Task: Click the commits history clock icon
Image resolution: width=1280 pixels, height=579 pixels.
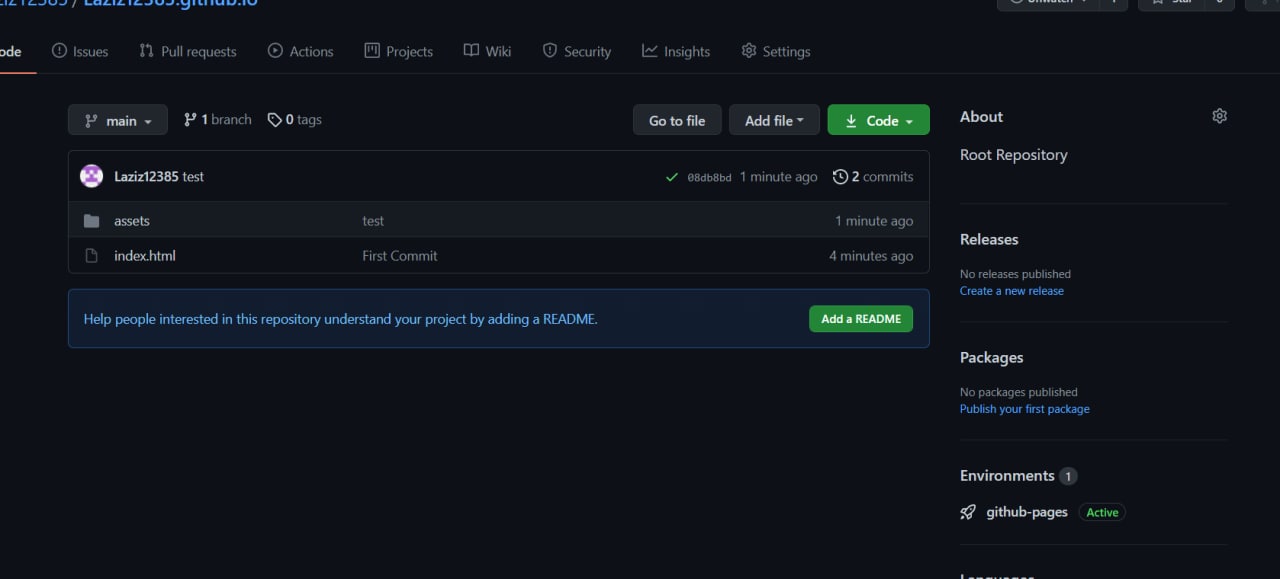Action: (840, 176)
